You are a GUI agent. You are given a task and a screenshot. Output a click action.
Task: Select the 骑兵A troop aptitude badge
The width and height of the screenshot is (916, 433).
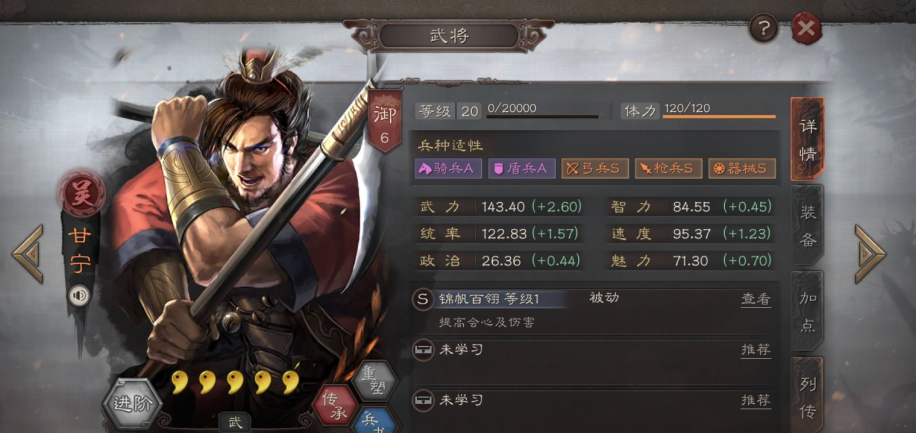point(448,168)
